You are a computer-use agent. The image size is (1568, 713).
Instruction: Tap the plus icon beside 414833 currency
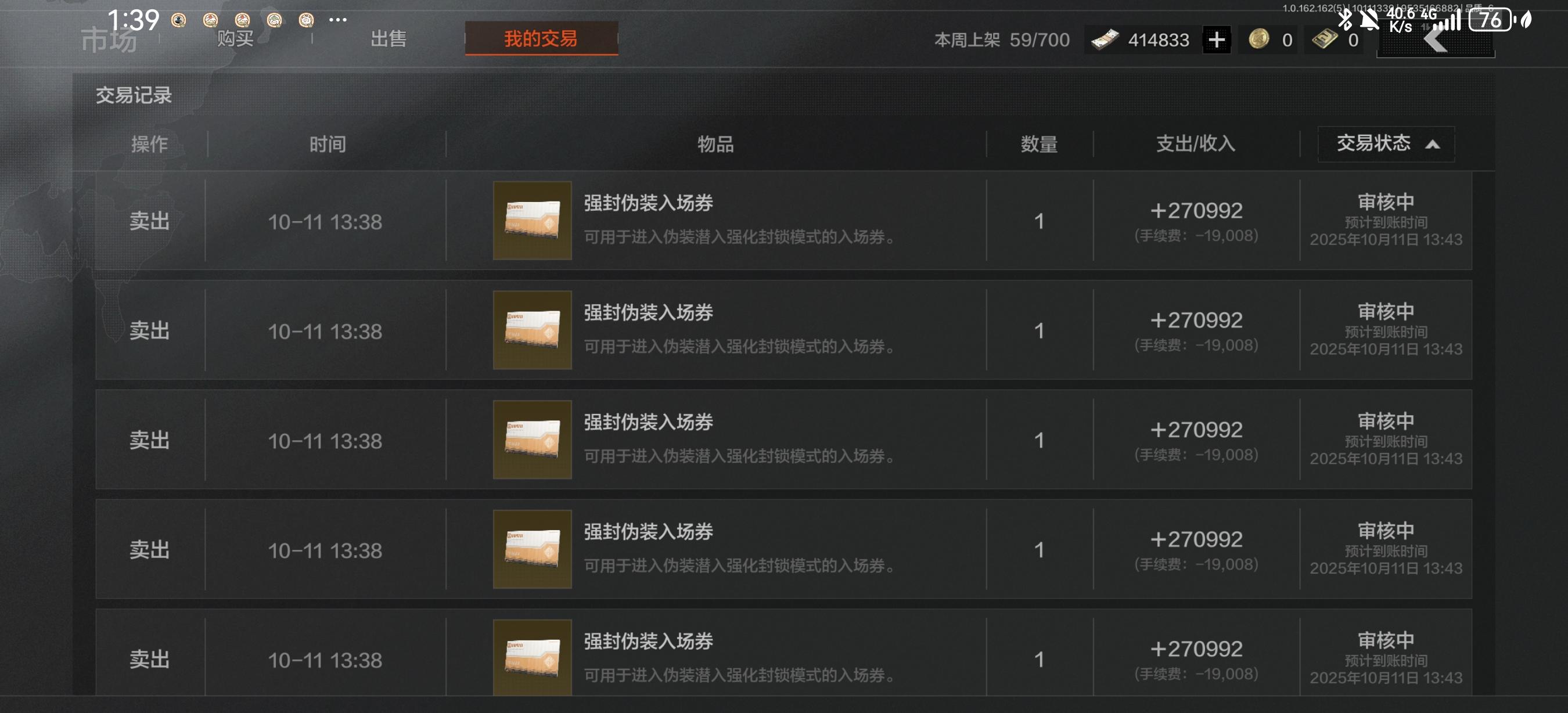(x=1216, y=40)
